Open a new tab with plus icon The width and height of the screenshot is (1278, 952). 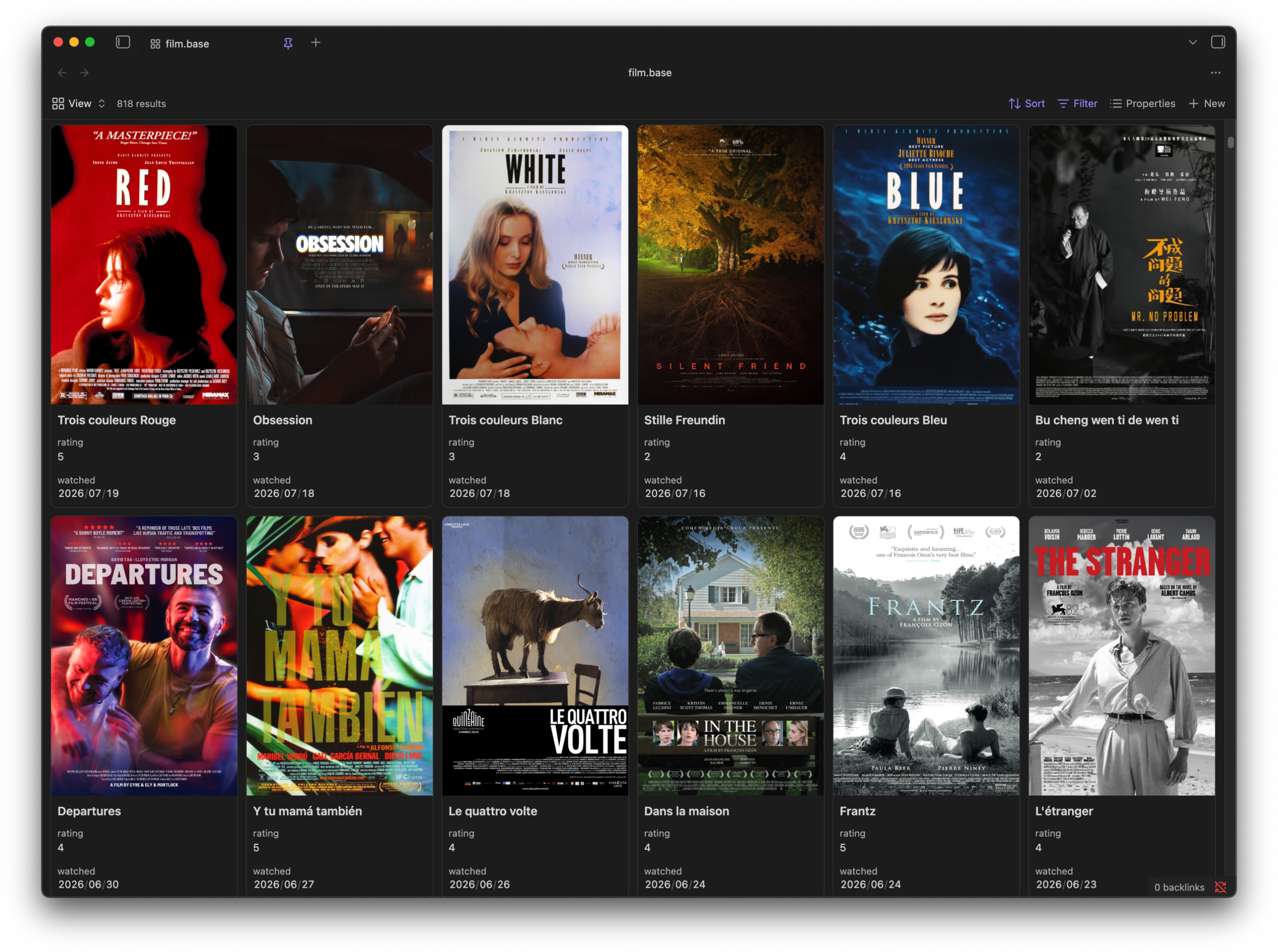click(x=316, y=42)
